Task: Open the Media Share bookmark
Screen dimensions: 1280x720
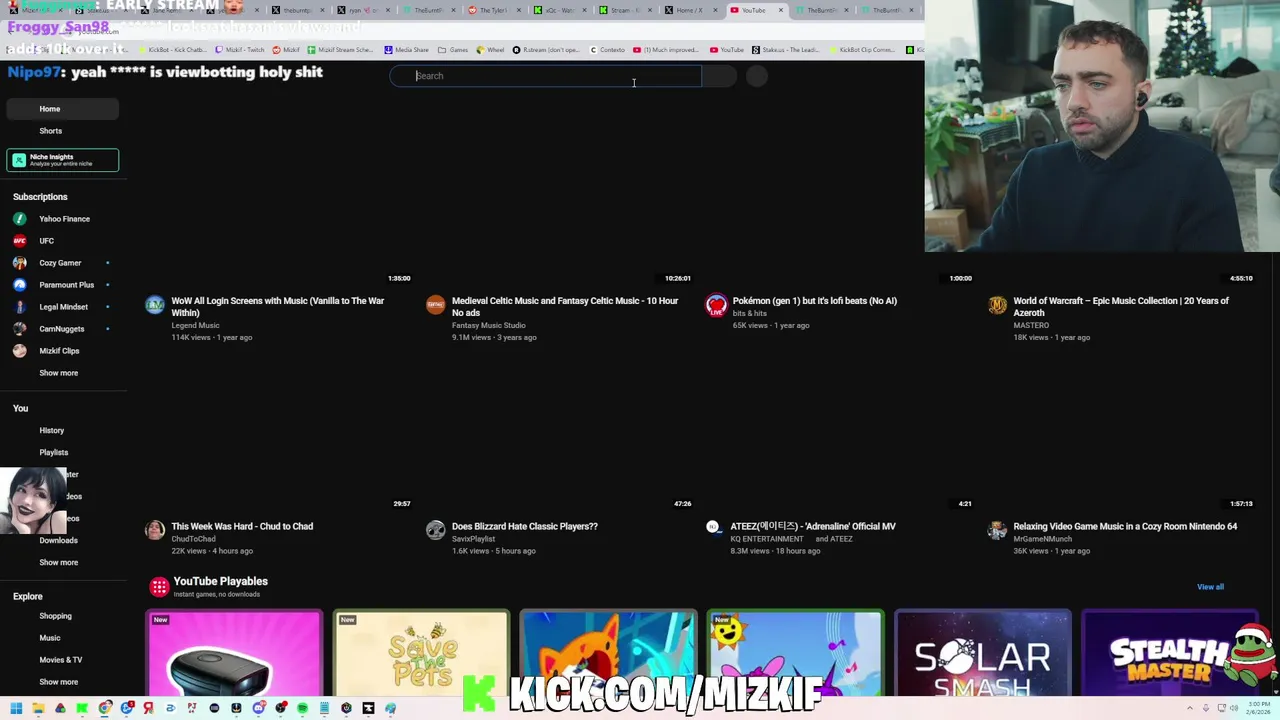Action: (406, 50)
